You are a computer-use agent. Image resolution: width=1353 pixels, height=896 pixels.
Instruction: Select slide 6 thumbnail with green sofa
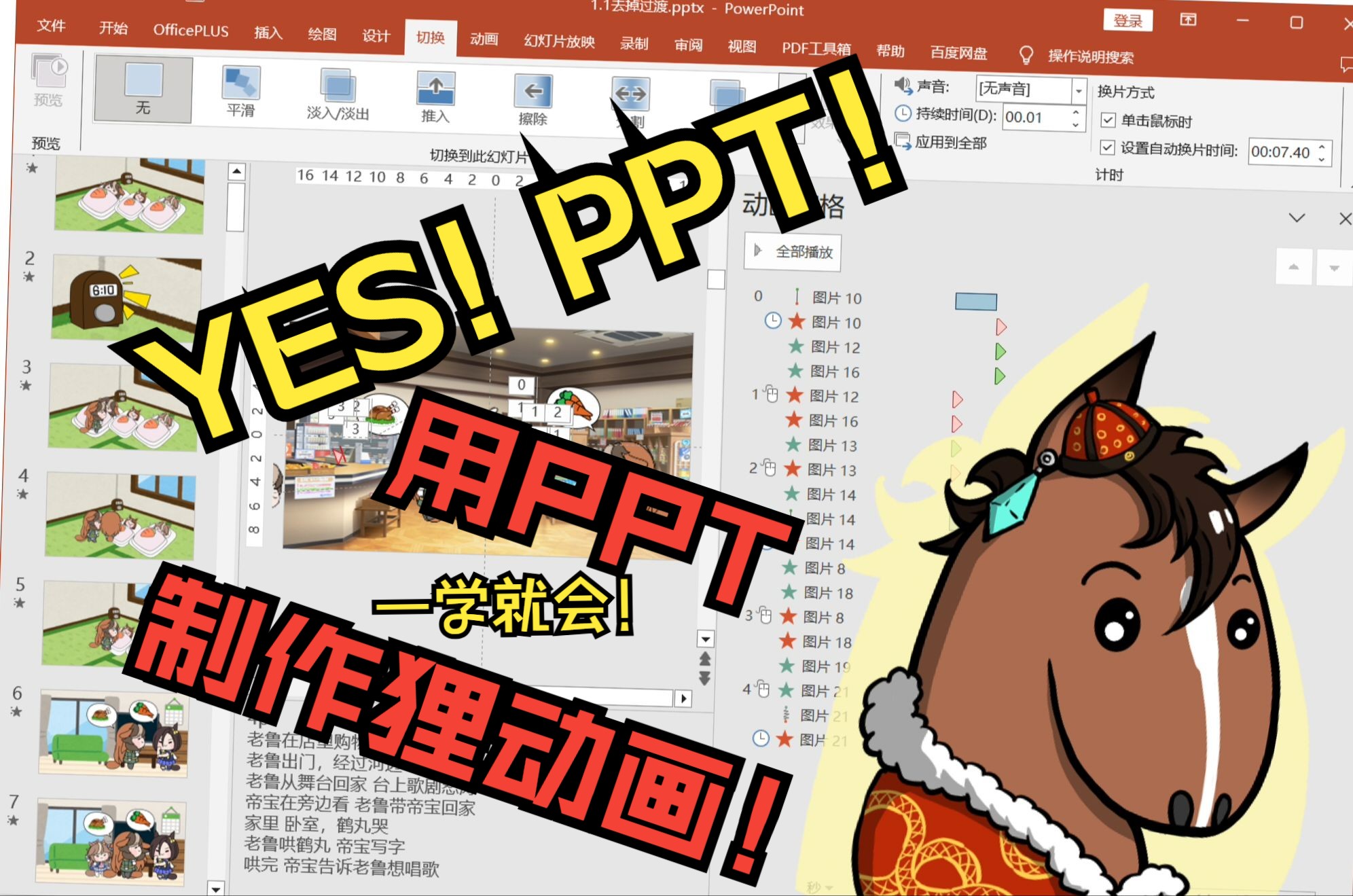coord(113,733)
